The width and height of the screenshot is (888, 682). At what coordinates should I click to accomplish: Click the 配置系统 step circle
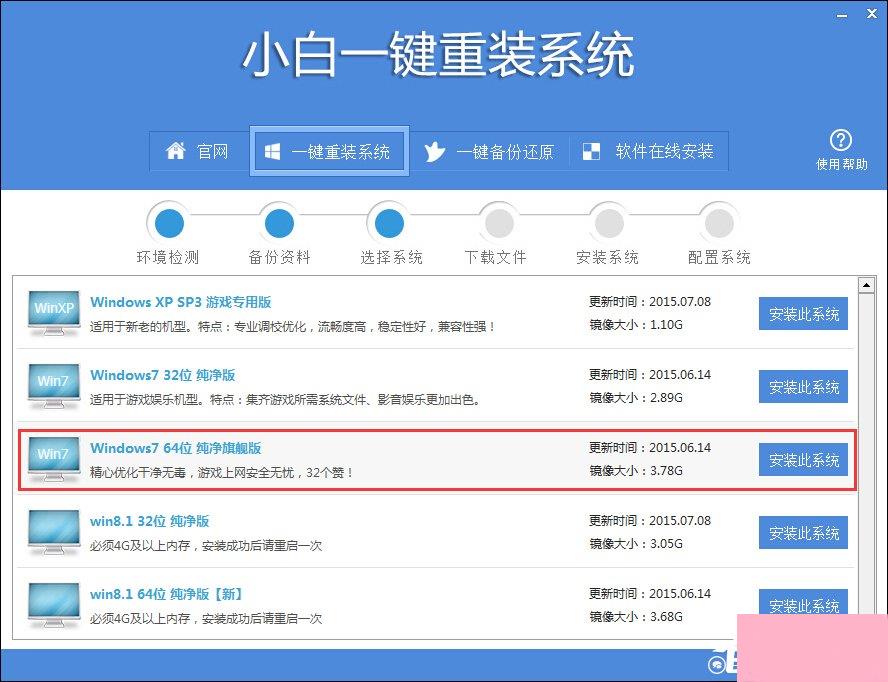(719, 223)
